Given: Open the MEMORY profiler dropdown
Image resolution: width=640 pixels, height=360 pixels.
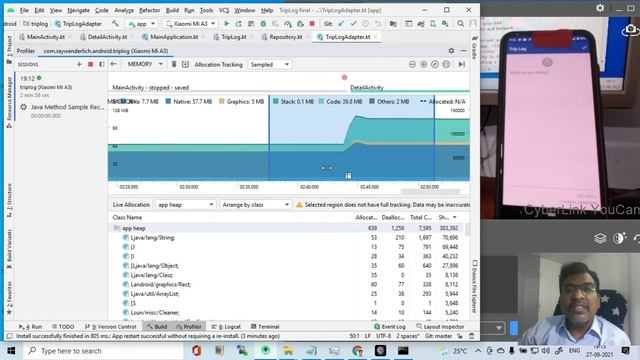Looking at the screenshot, I should click(145, 64).
